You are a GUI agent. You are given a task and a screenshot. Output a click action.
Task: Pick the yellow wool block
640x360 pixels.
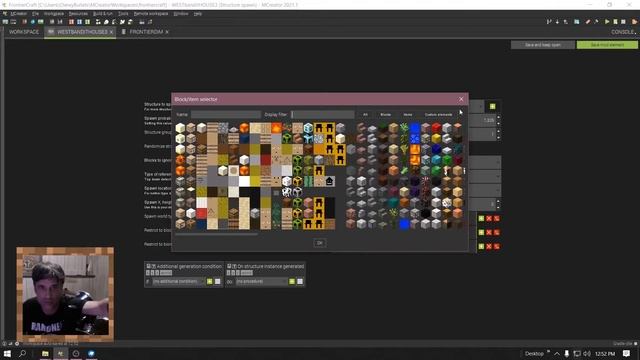click(x=436, y=138)
